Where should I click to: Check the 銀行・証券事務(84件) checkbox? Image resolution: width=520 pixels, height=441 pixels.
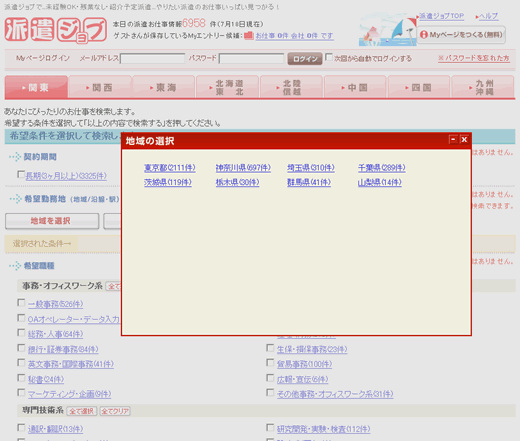[x=21, y=348]
